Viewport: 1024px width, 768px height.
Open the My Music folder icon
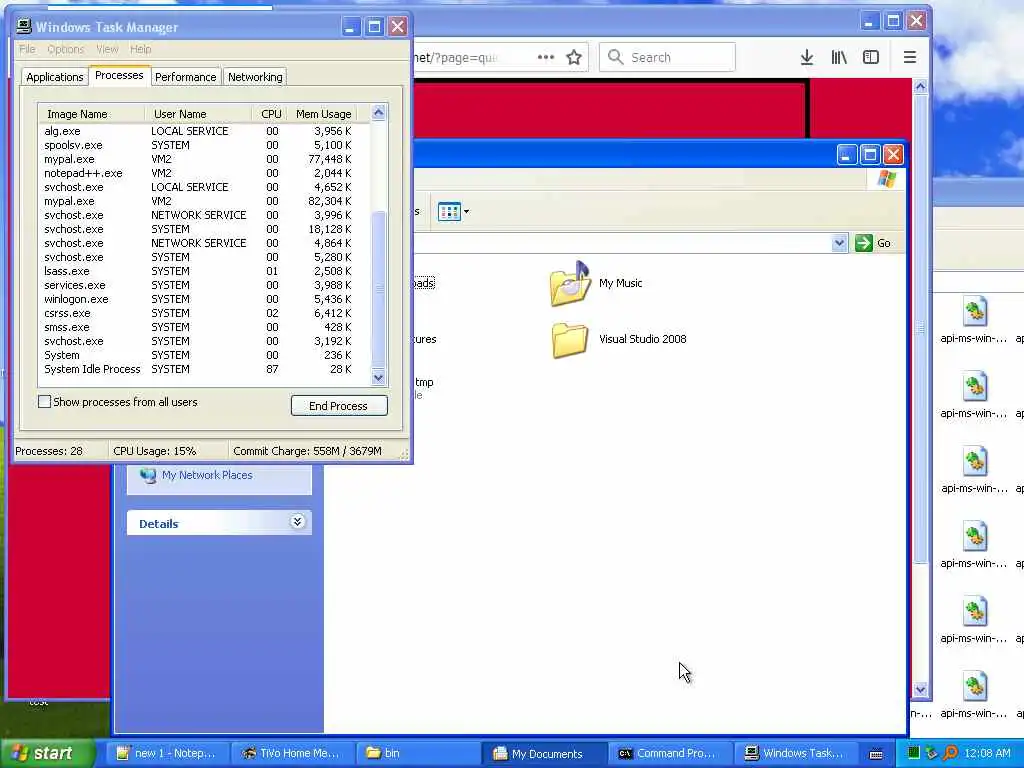tap(569, 283)
